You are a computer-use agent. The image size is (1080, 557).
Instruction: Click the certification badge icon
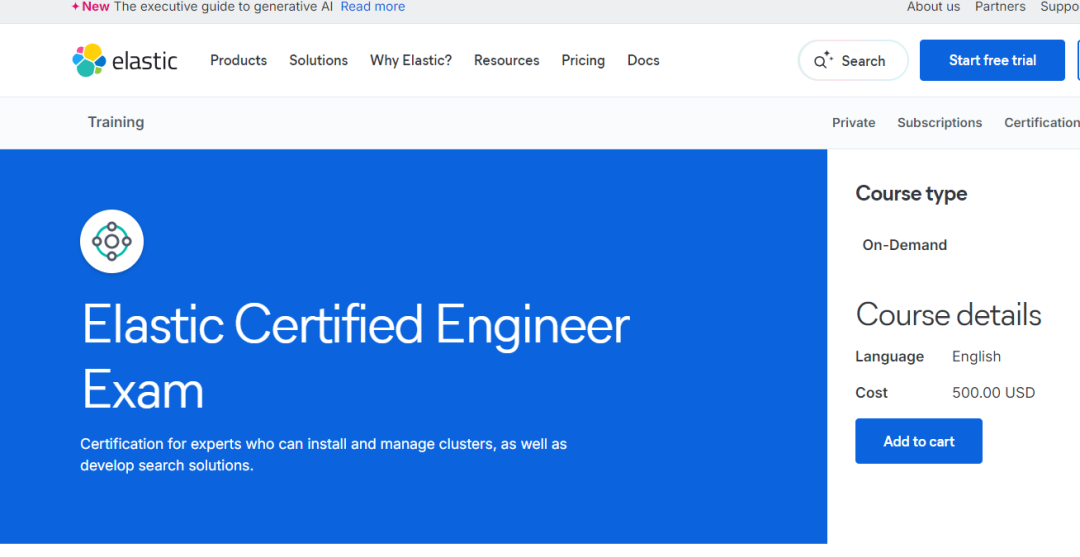pyautogui.click(x=112, y=242)
